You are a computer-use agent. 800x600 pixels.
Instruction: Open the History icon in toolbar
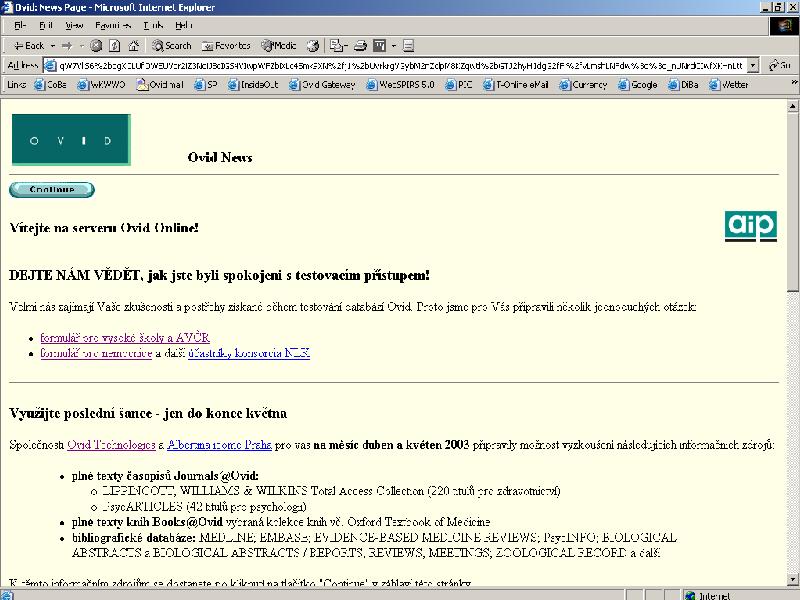coord(313,46)
